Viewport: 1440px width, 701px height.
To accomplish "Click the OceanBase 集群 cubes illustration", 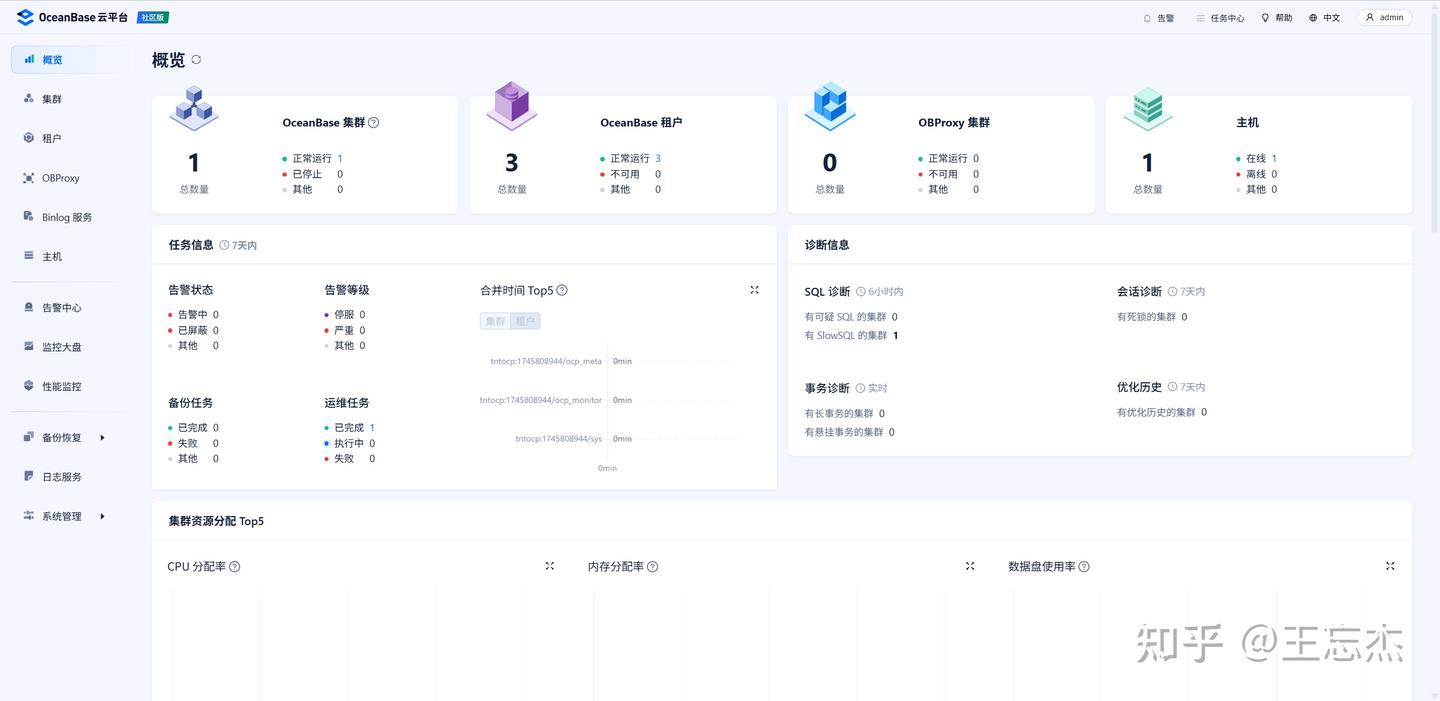I will point(193,107).
